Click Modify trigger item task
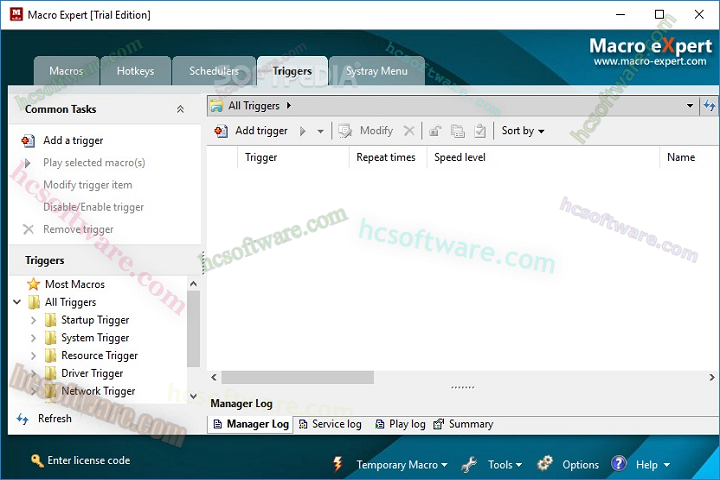The height and width of the screenshot is (480, 720). pyautogui.click(x=88, y=185)
